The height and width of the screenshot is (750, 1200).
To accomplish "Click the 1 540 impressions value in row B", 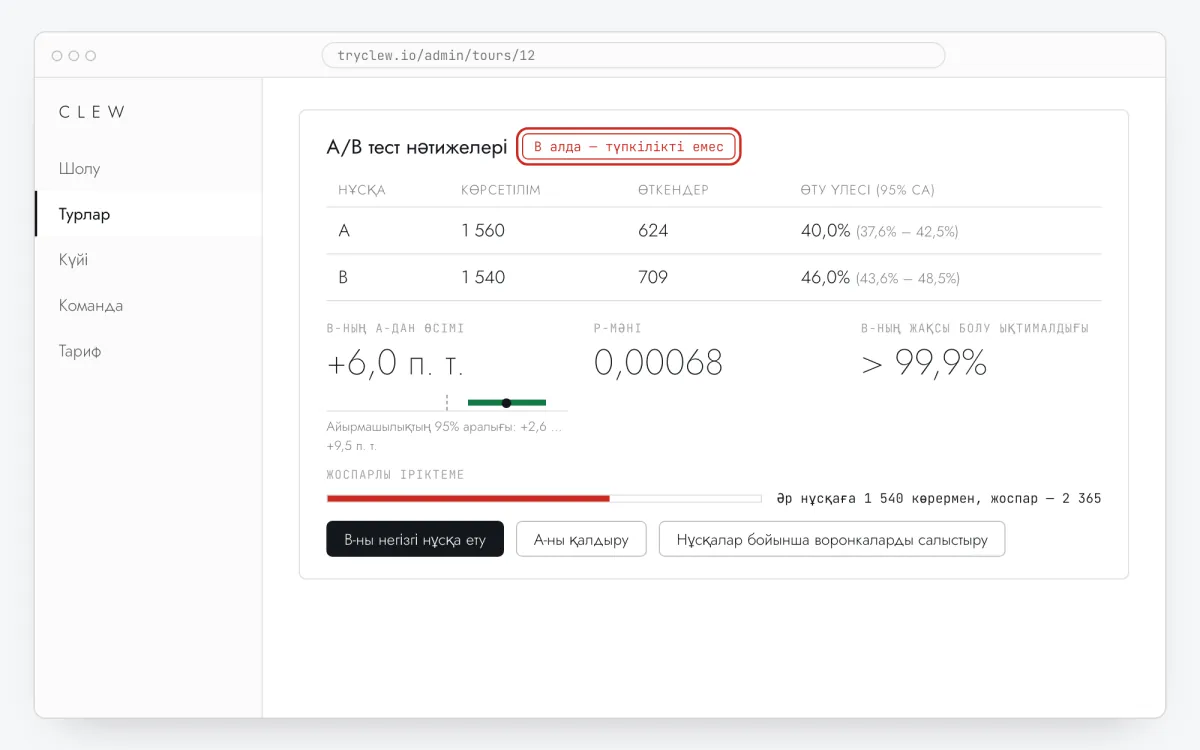I will point(483,277).
